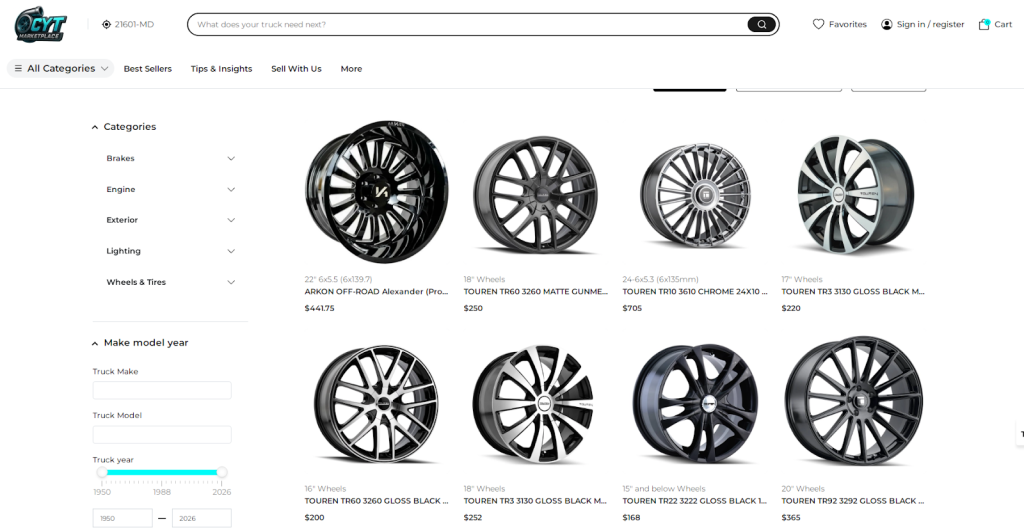Open ARKON OFF-ROAD Alexander product link
This screenshot has width=1024, height=528.
[x=376, y=292]
